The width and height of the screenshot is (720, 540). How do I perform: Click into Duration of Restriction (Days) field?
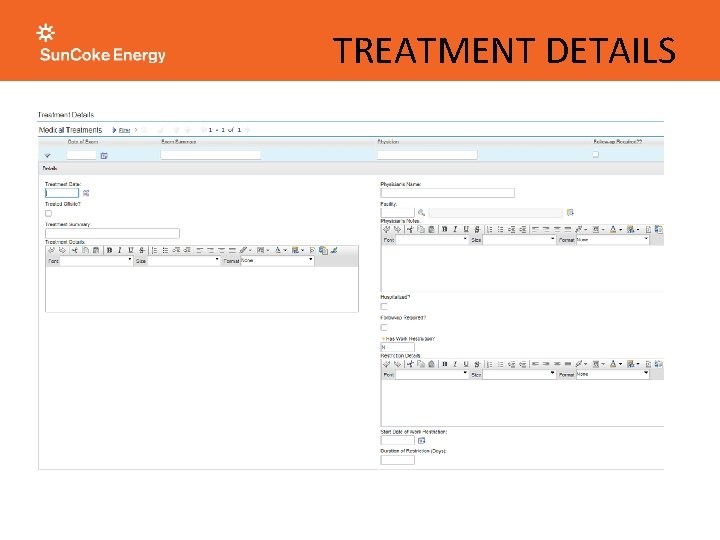398,460
